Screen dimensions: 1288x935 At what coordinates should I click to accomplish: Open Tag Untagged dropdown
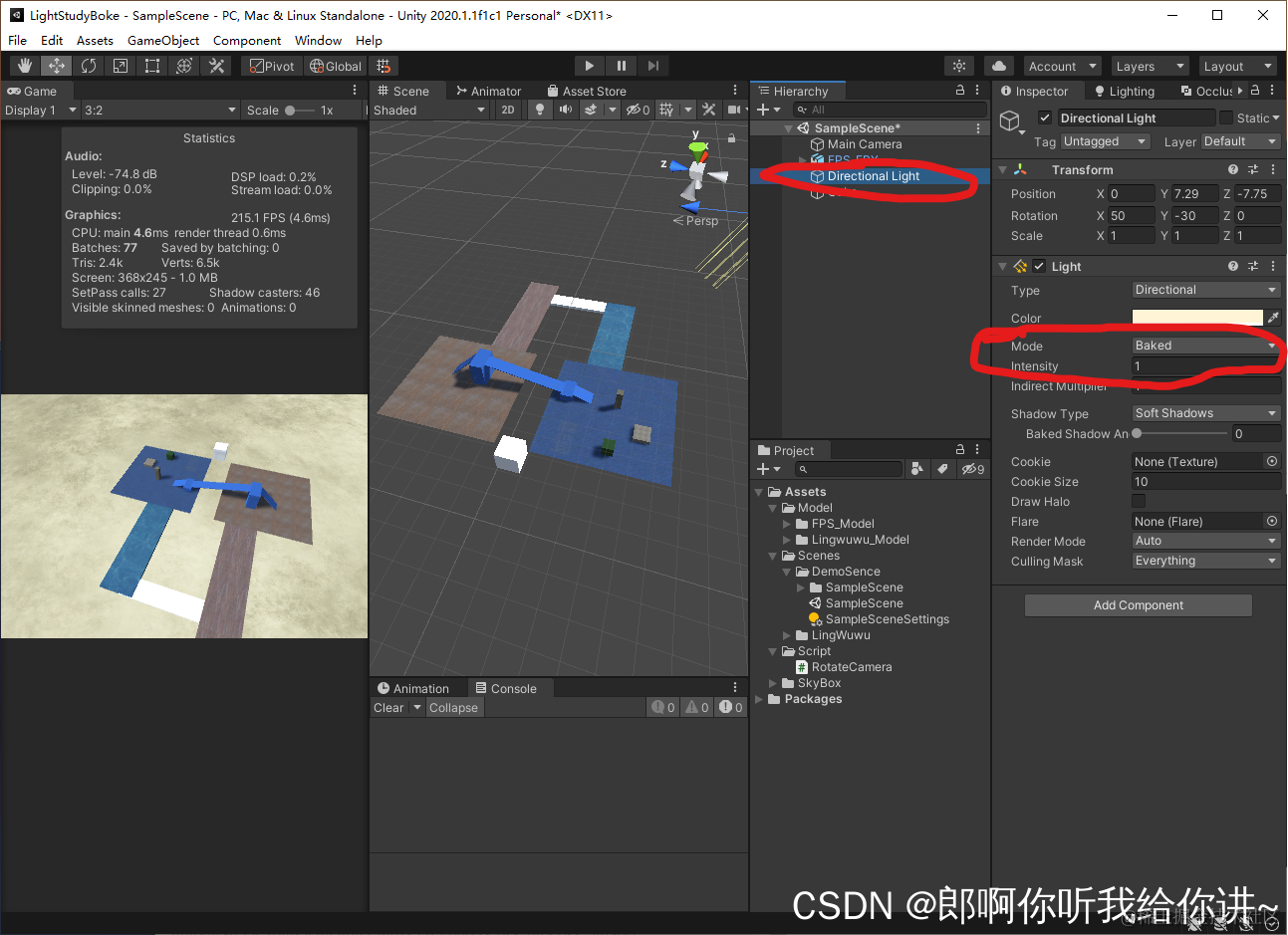pos(1106,141)
